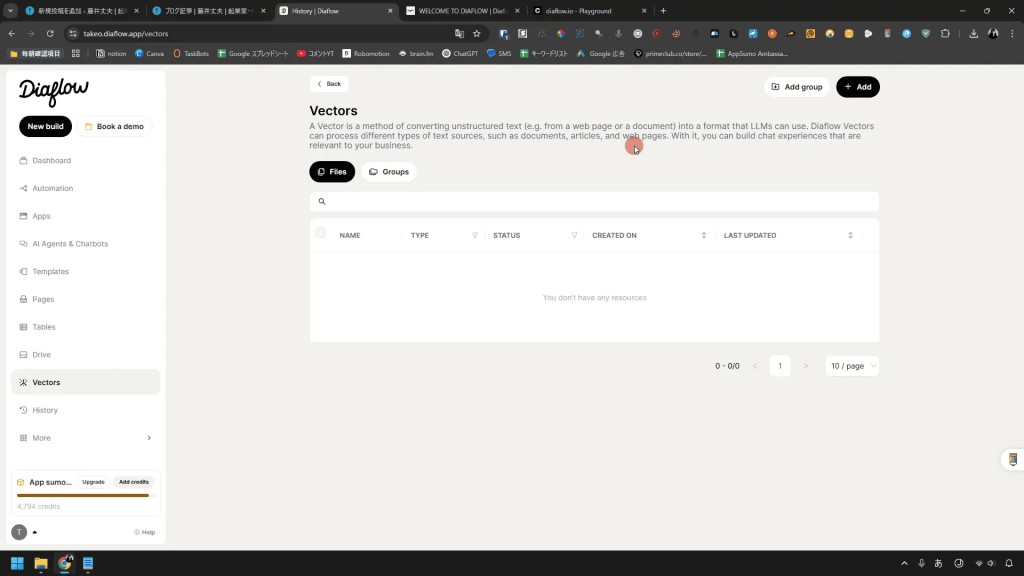Click the Diaflow logo
The width and height of the screenshot is (1024, 576).
click(54, 92)
